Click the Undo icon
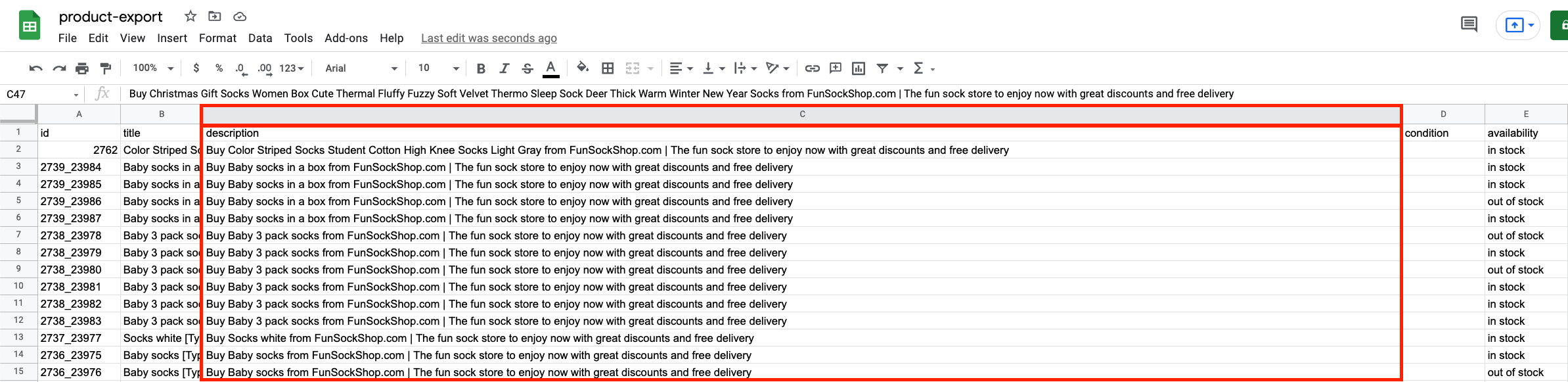 pos(36,68)
